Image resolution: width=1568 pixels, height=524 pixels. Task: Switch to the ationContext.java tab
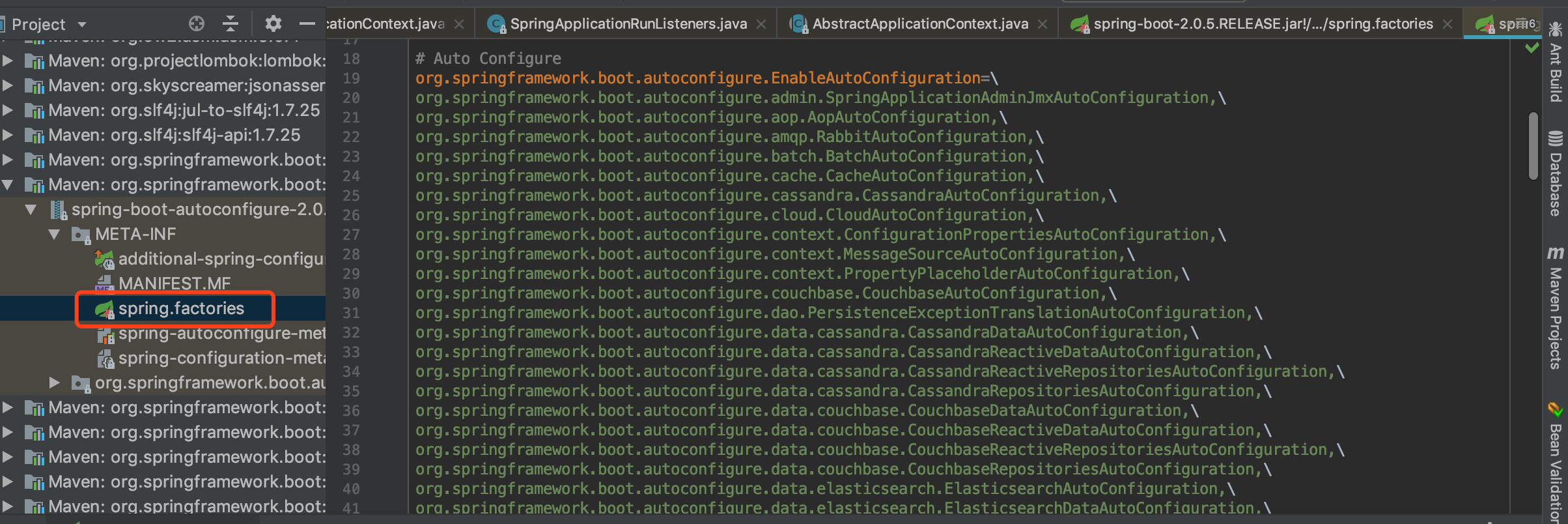pos(385,24)
